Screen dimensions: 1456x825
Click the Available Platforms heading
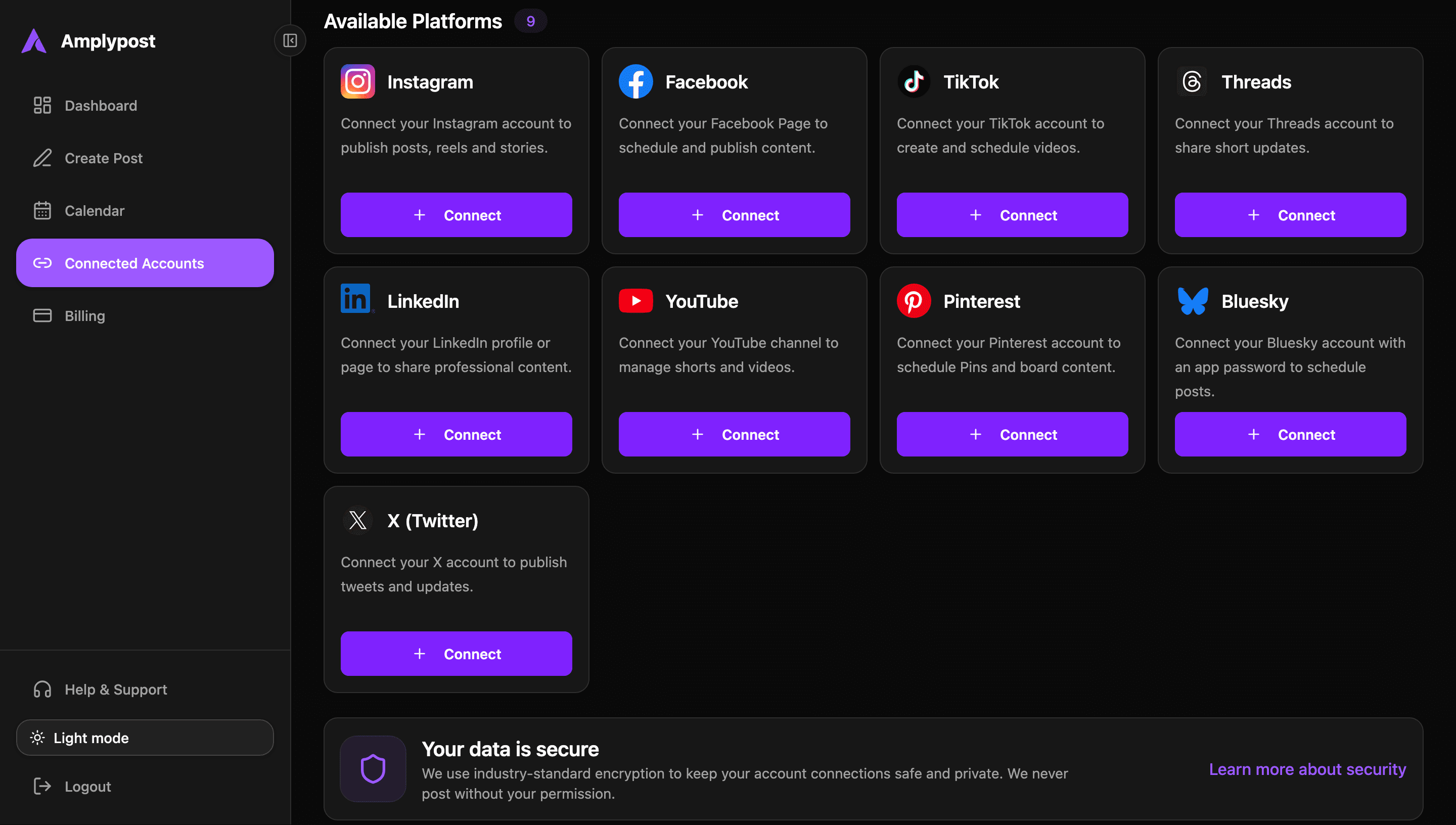(x=413, y=22)
